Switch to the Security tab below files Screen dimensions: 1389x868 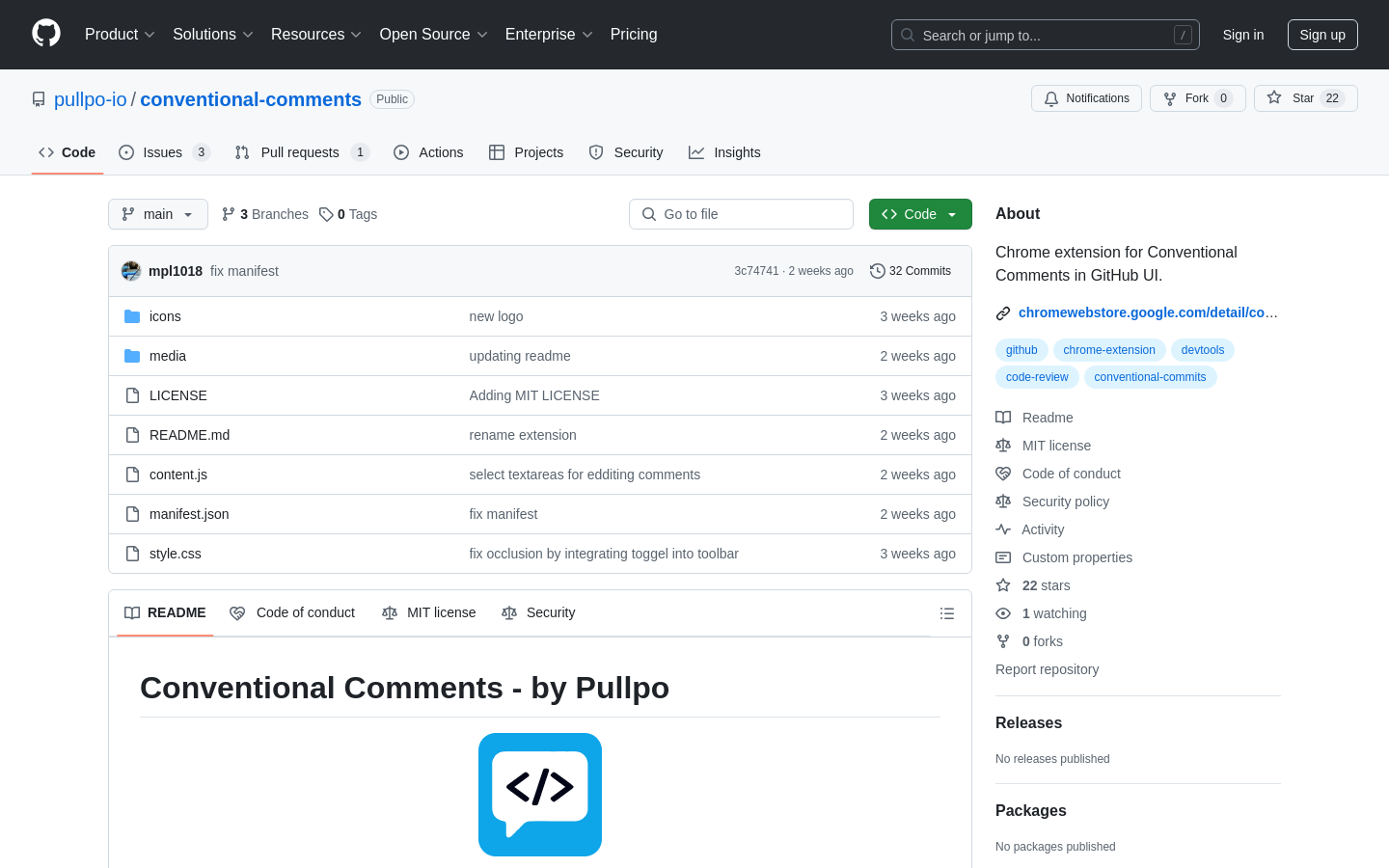pos(538,612)
